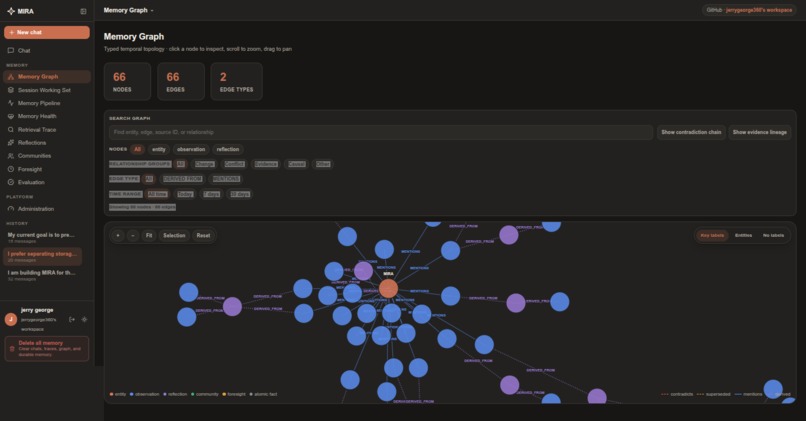Click the Reflections sparkle icon

11,143
